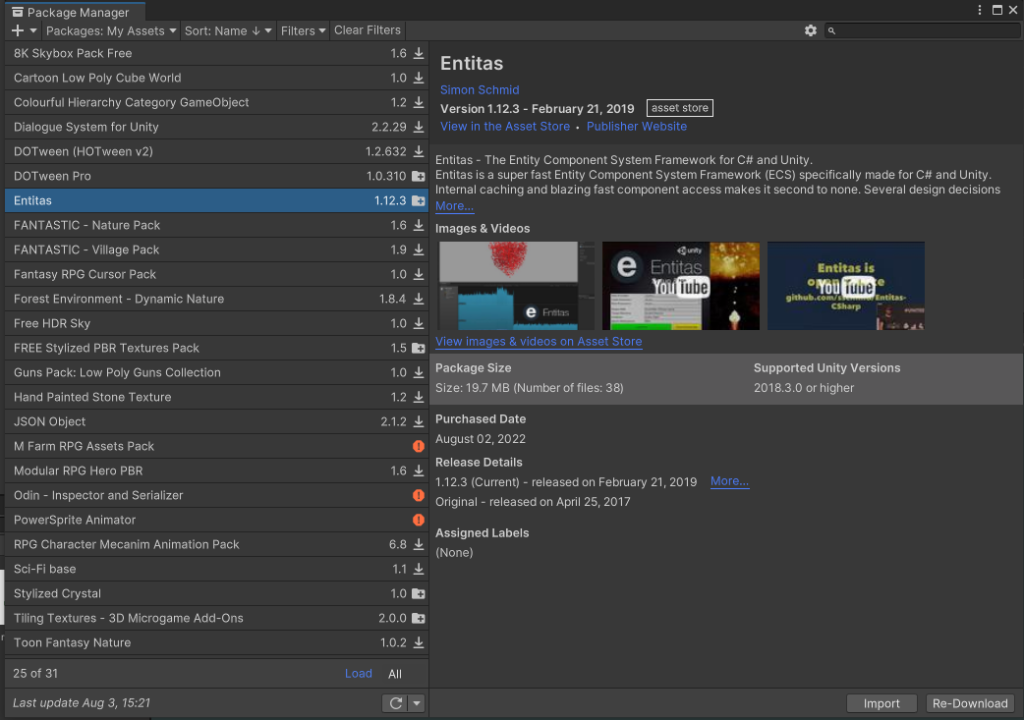Click the refresh list icon button
Image resolution: width=1024 pixels, height=720 pixels.
point(396,703)
